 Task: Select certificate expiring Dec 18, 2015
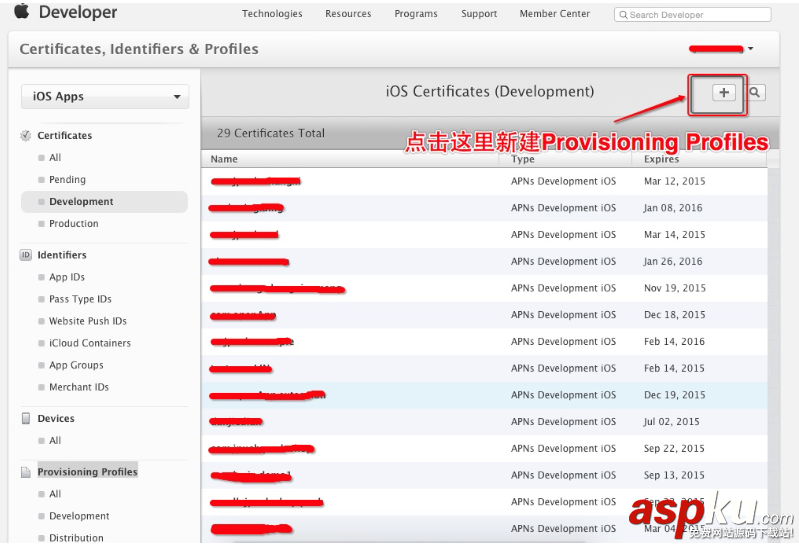pos(484,315)
